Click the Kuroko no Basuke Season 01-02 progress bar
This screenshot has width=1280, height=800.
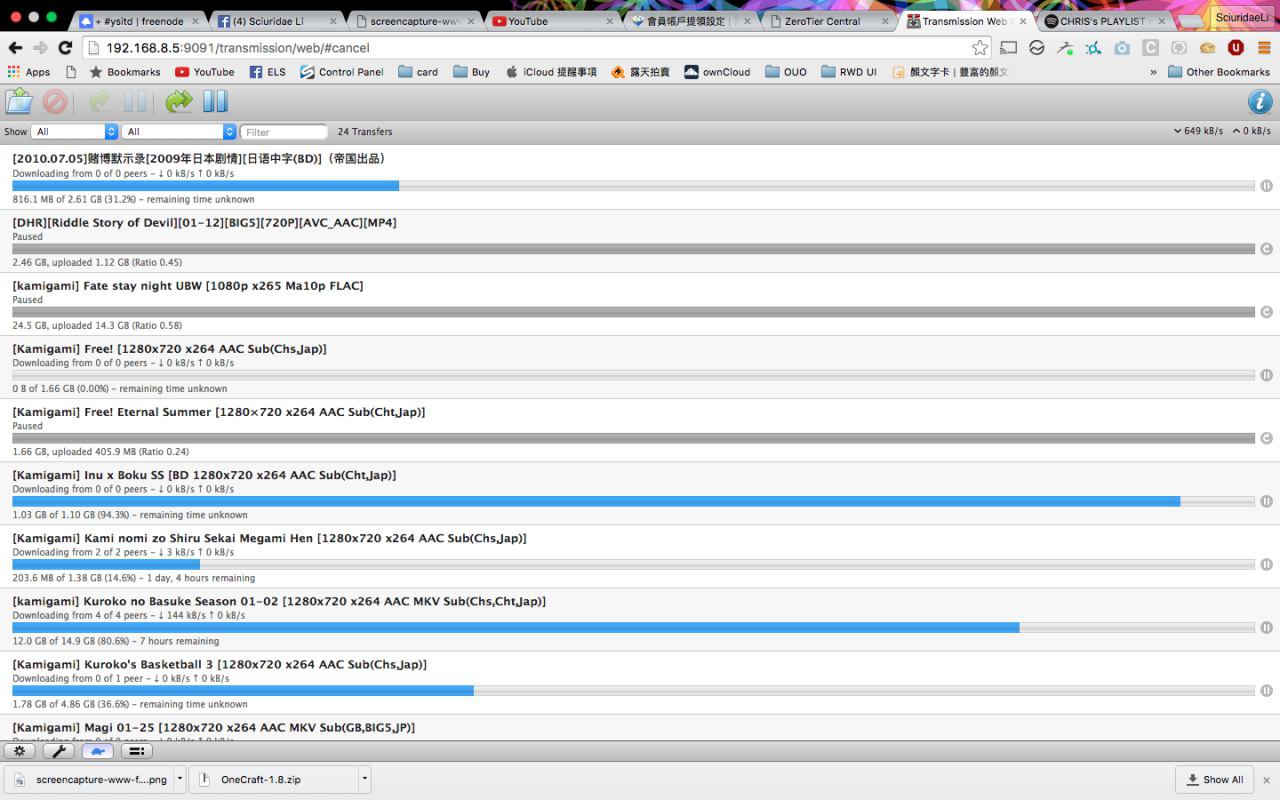[x=633, y=627]
